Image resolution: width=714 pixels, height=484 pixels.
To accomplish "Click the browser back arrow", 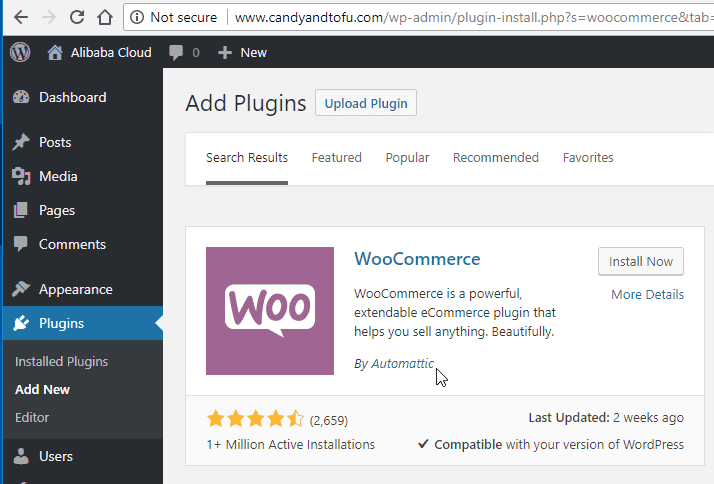I will click(x=21, y=17).
